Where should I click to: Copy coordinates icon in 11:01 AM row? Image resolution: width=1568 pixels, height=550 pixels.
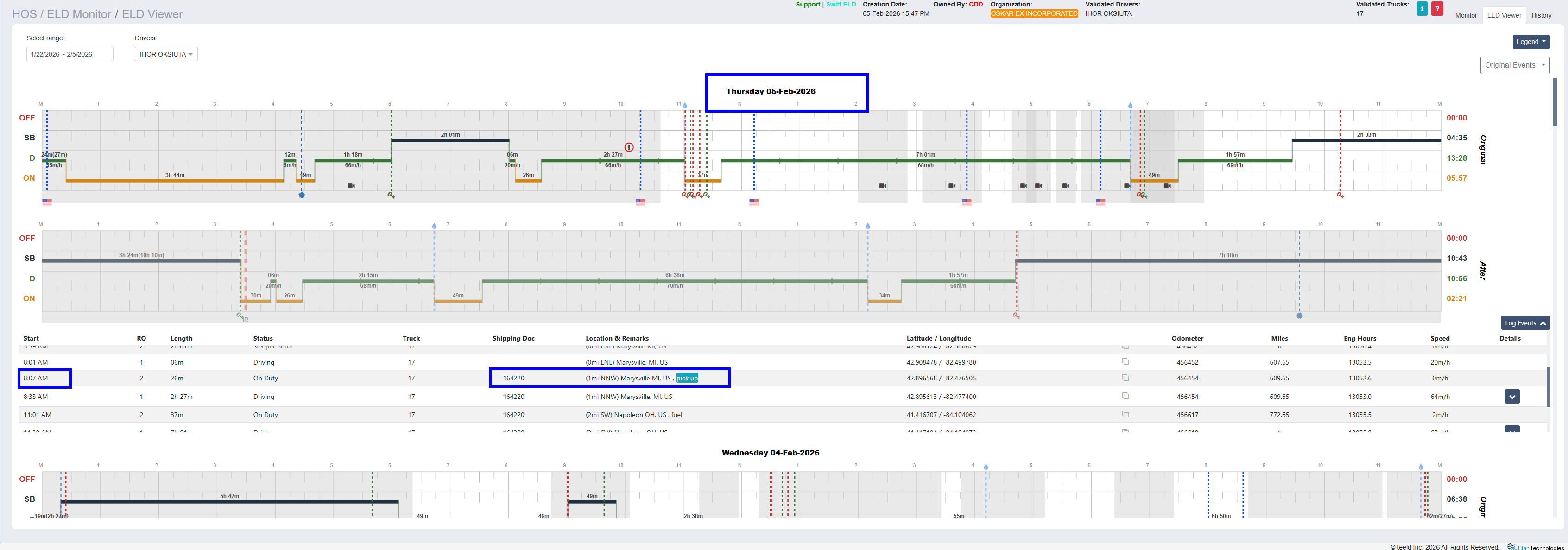[x=1125, y=414]
